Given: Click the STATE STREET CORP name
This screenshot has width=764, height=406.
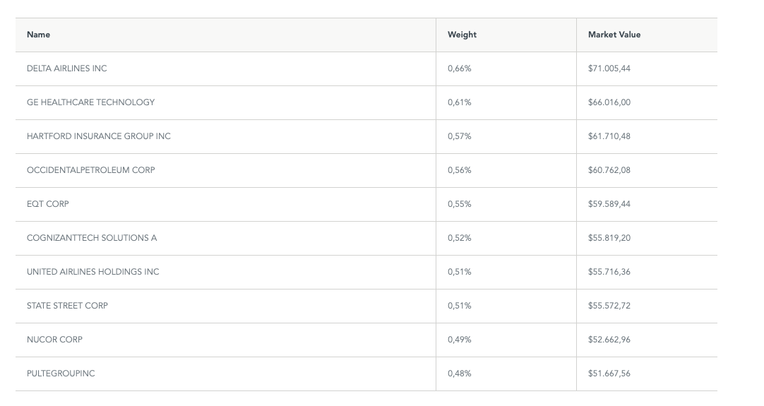Looking at the screenshot, I should (68, 306).
